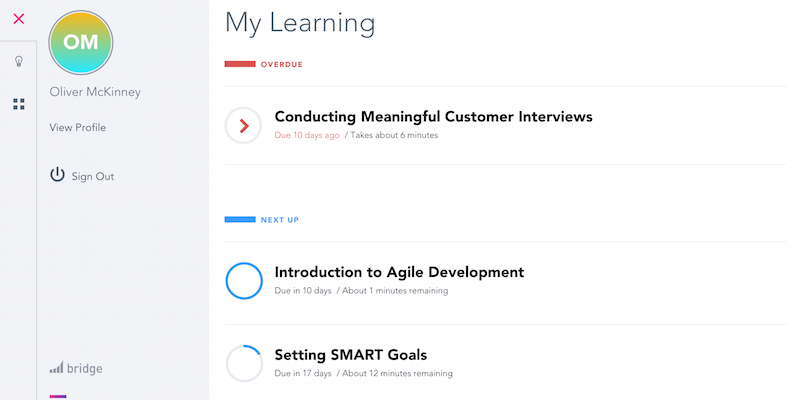This screenshot has width=800, height=400.
Task: Click the lightbulb icon in the left rail
Action: [18, 62]
